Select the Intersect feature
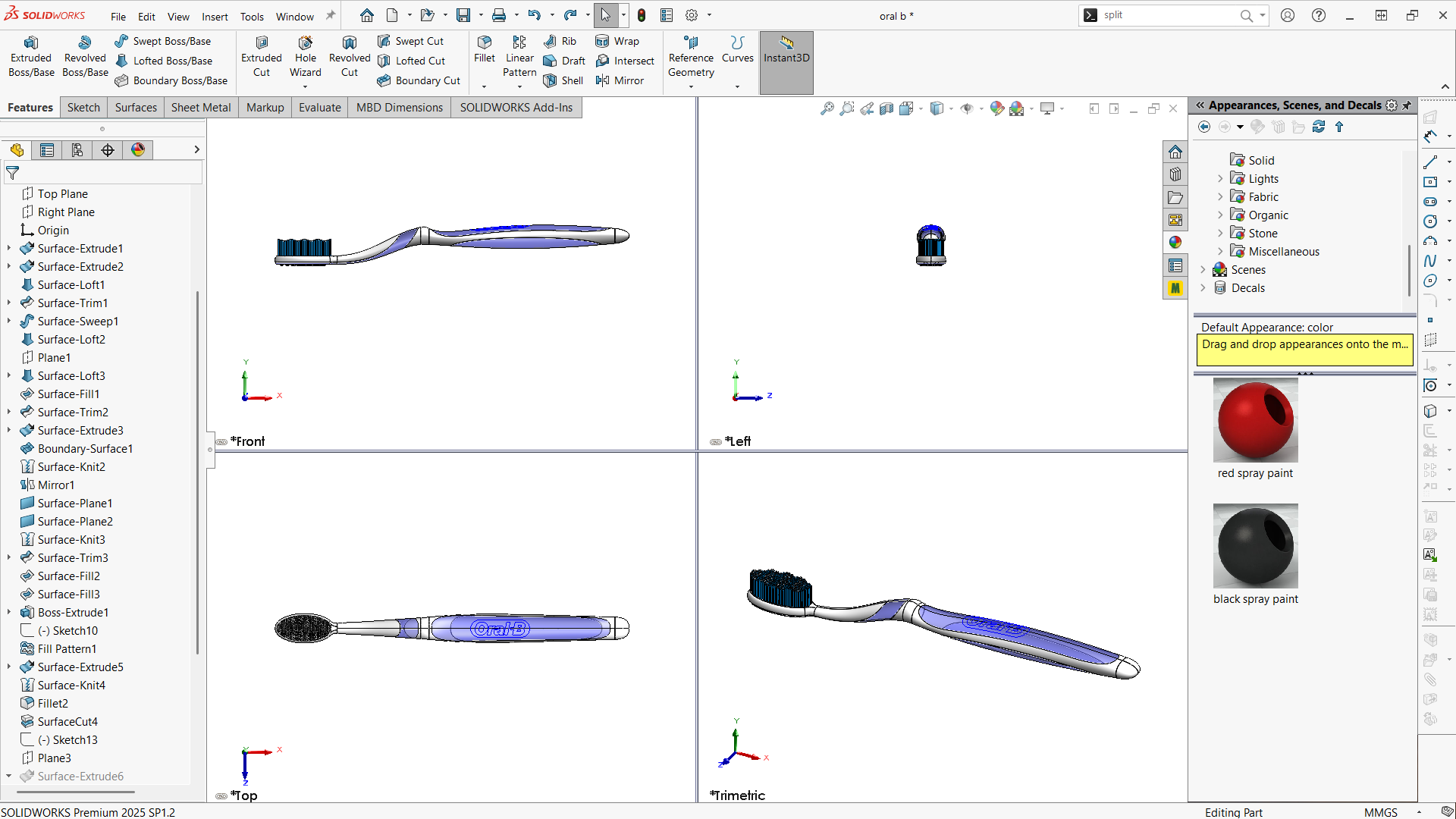The width and height of the screenshot is (1456, 819). (625, 61)
